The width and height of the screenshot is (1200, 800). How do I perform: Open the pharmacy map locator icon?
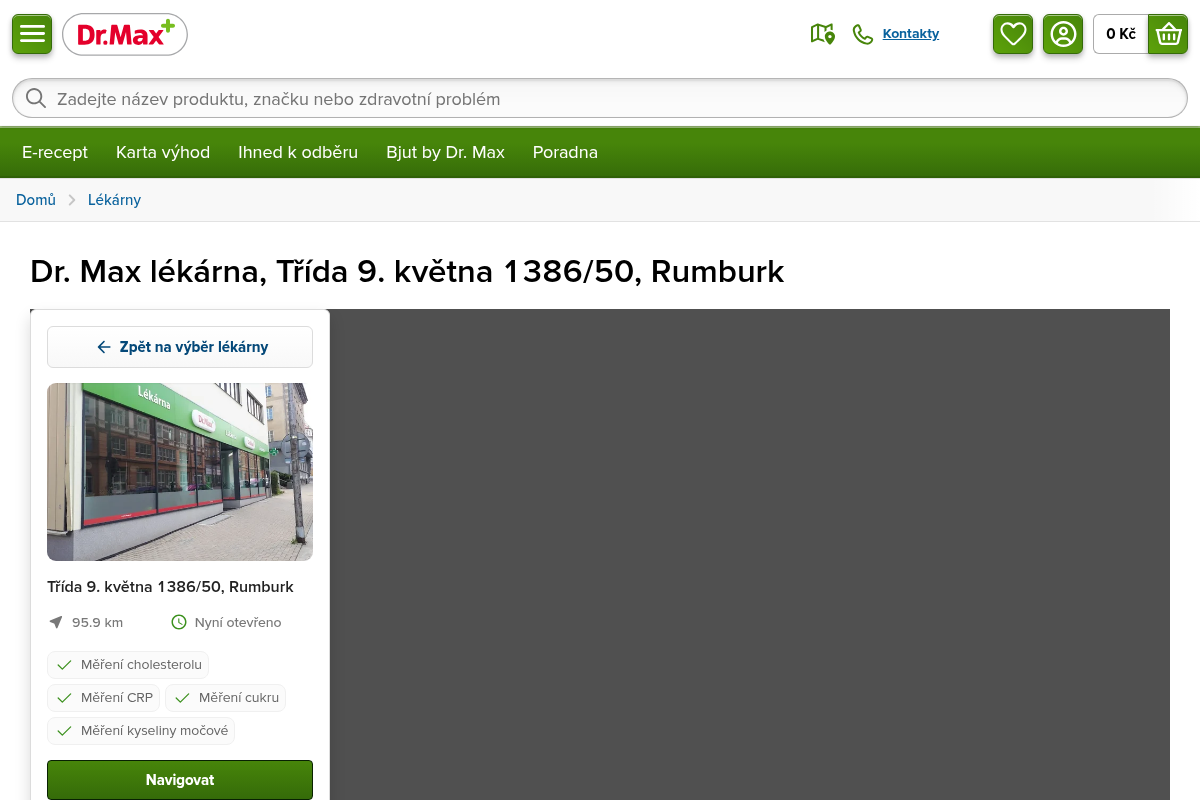point(822,34)
